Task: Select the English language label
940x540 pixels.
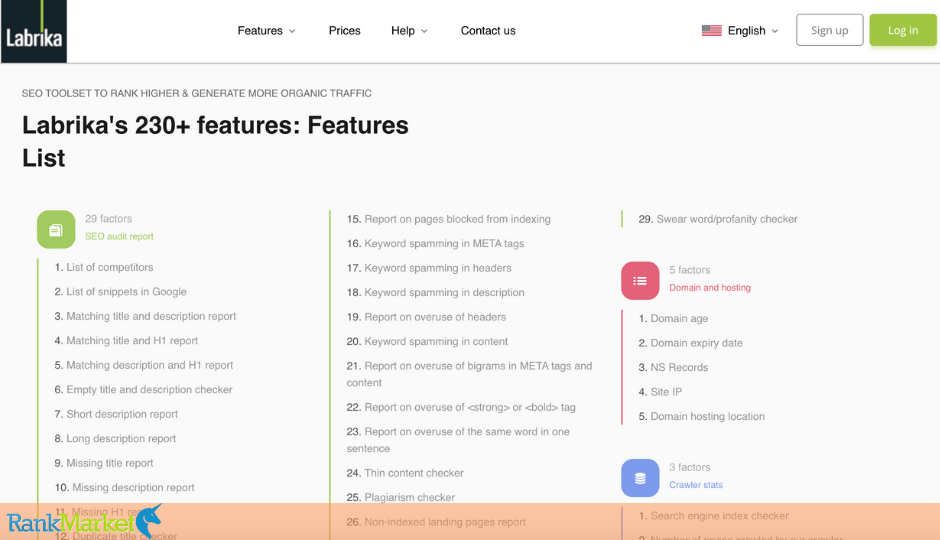Action: 746,31
